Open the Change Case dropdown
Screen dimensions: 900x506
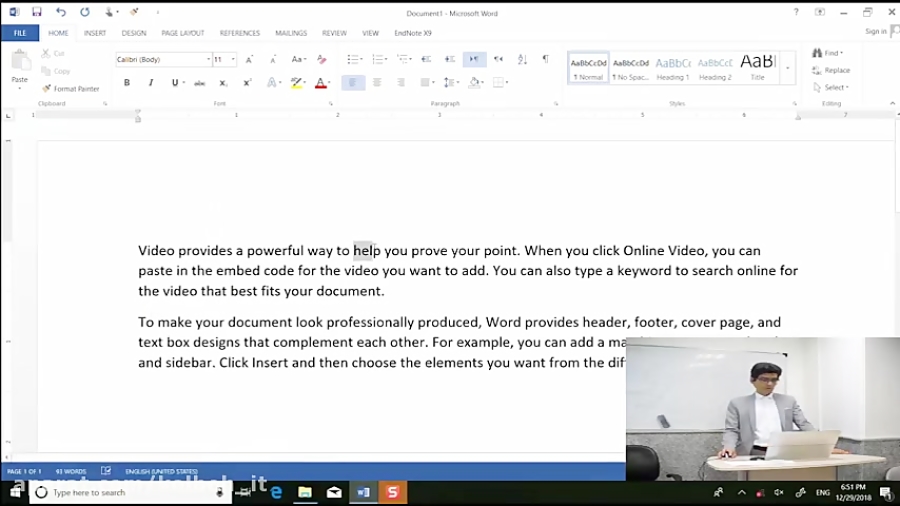[x=298, y=59]
